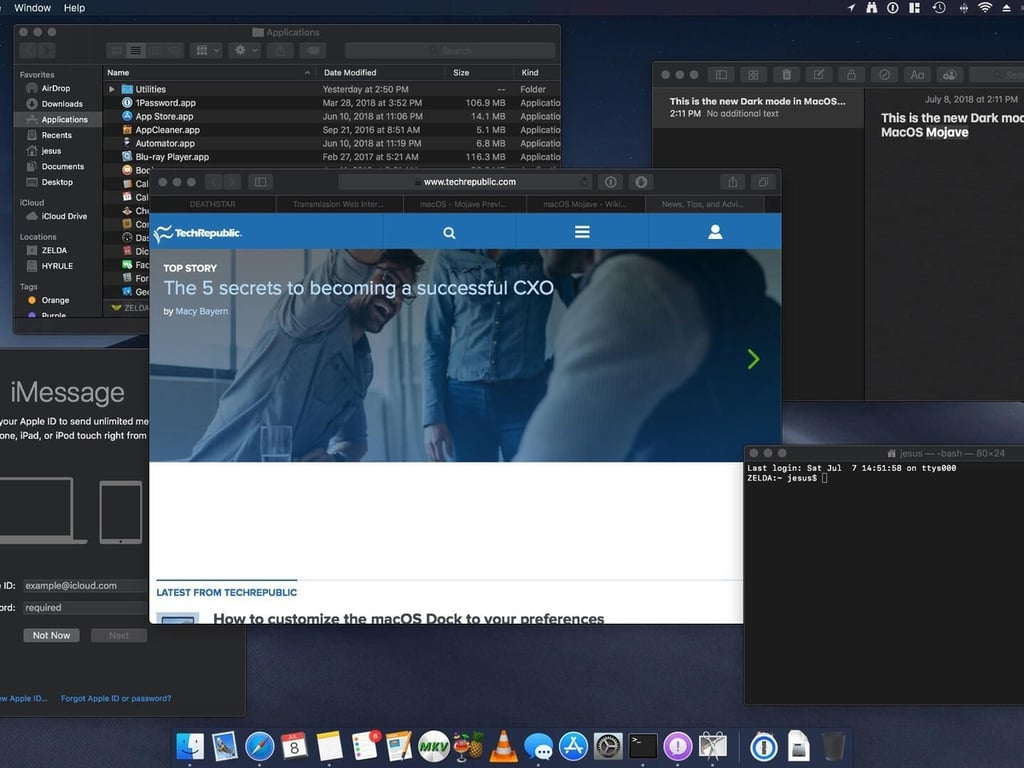Screen dimensions: 1024x768
Task: Toggle Notes folder sidebar icon
Action: (721, 75)
